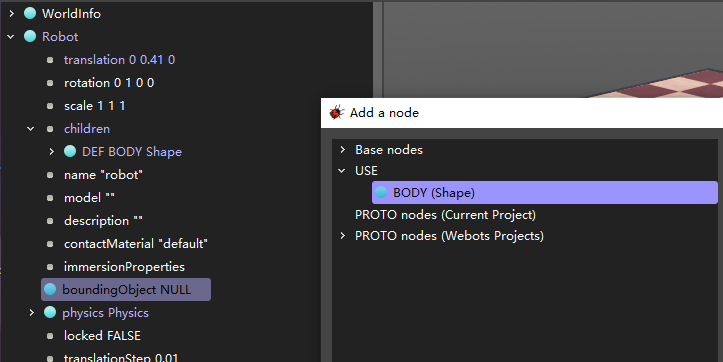Click the checkered floor in 3D view
The image size is (723, 362).
coord(678,86)
